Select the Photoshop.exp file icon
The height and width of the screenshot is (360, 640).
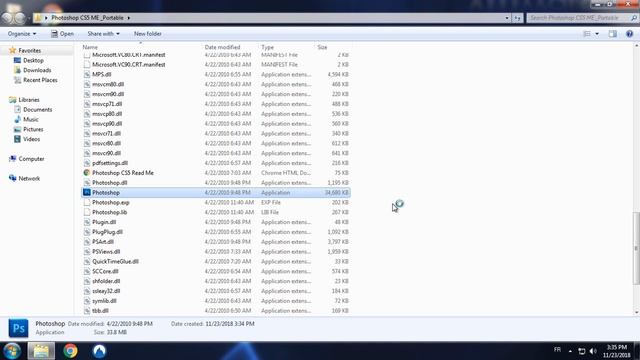(x=87, y=202)
